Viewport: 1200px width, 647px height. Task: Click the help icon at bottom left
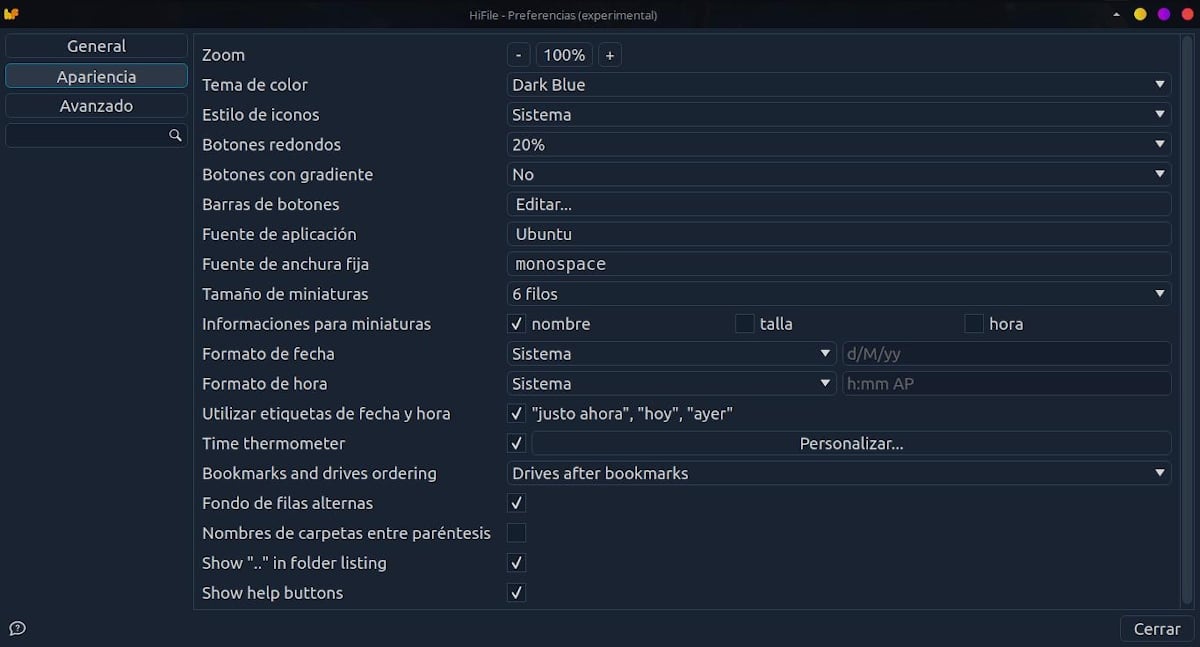tap(17, 629)
